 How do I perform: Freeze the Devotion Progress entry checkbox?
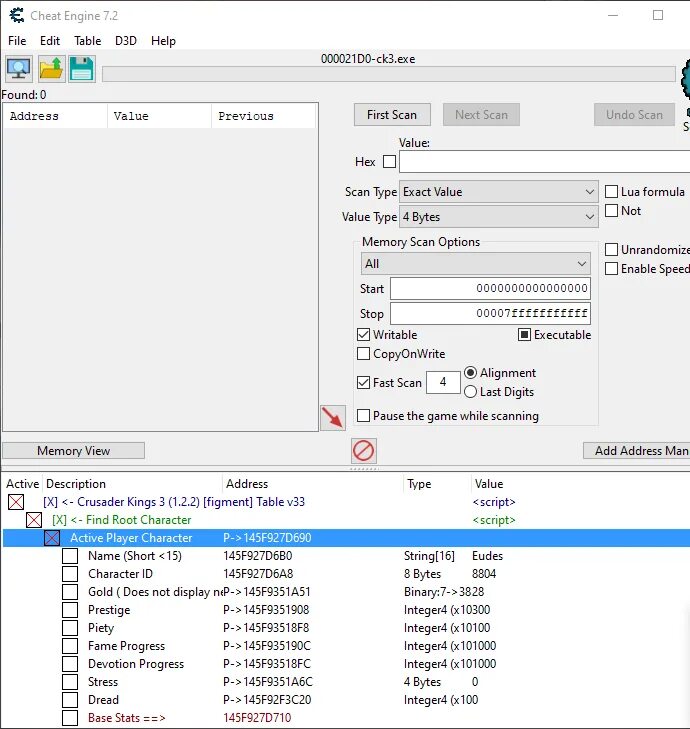tap(70, 664)
